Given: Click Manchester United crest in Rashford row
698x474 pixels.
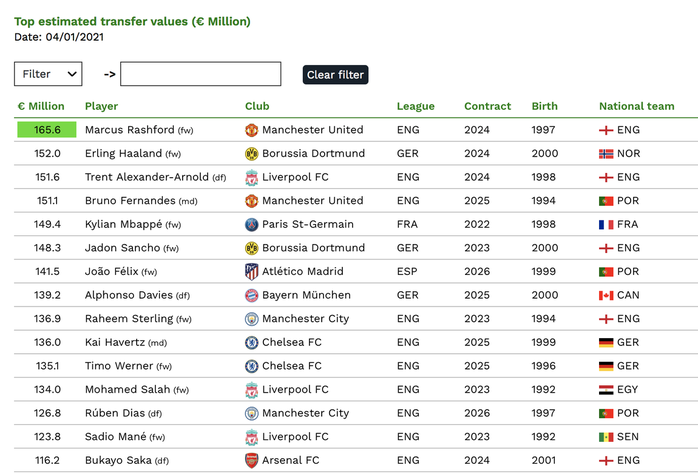Looking at the screenshot, I should 252,130.
